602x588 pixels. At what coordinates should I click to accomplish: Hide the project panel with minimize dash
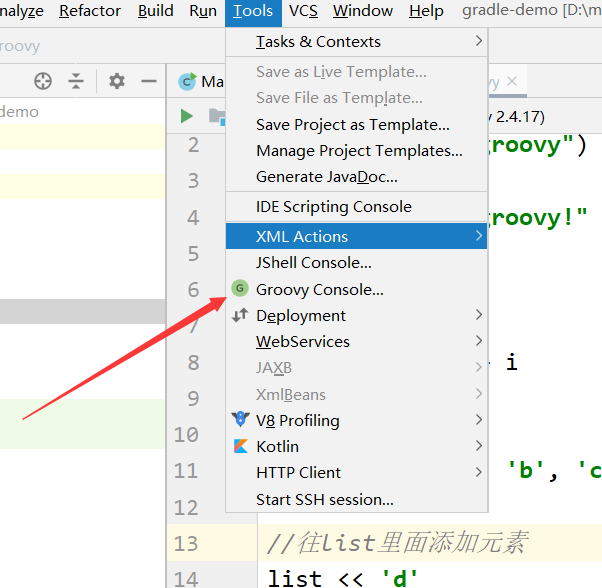148,81
